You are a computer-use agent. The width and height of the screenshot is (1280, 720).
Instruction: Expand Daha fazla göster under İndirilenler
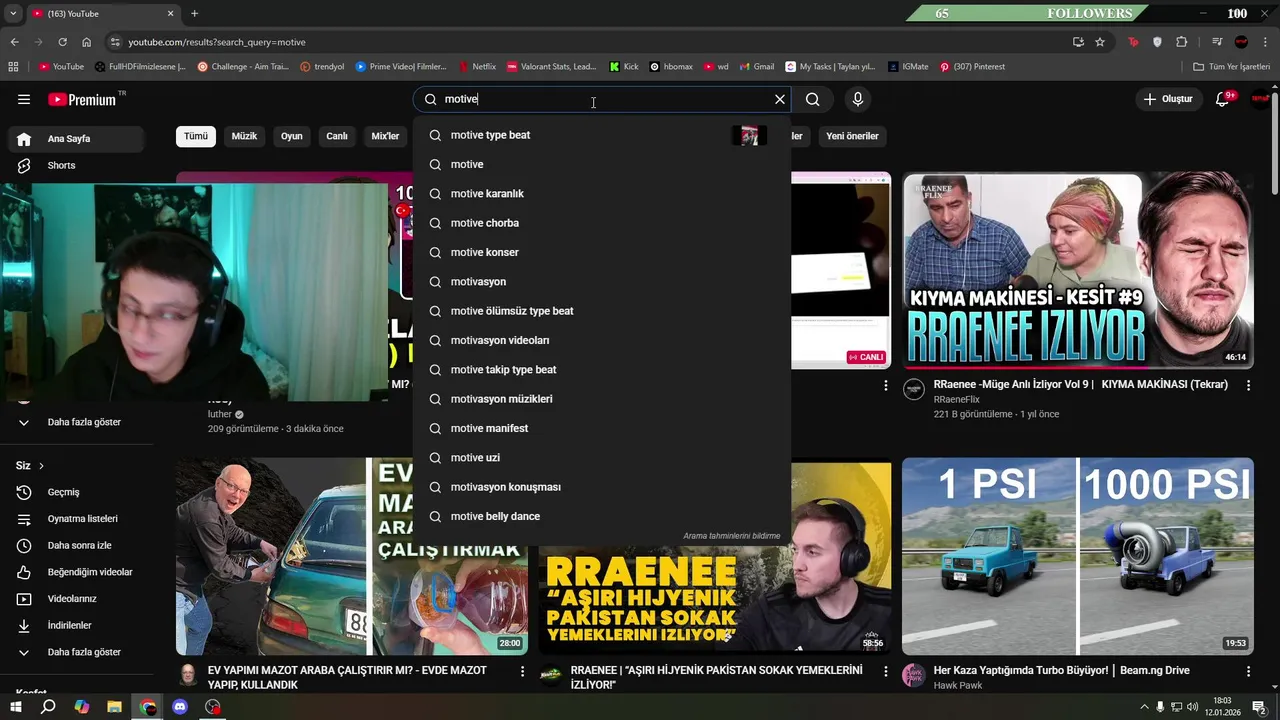coord(78,652)
